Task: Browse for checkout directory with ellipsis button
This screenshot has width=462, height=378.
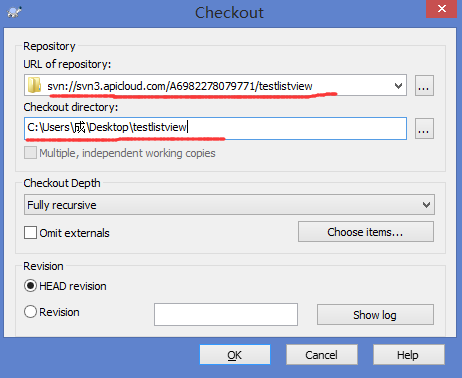Action: click(x=424, y=128)
